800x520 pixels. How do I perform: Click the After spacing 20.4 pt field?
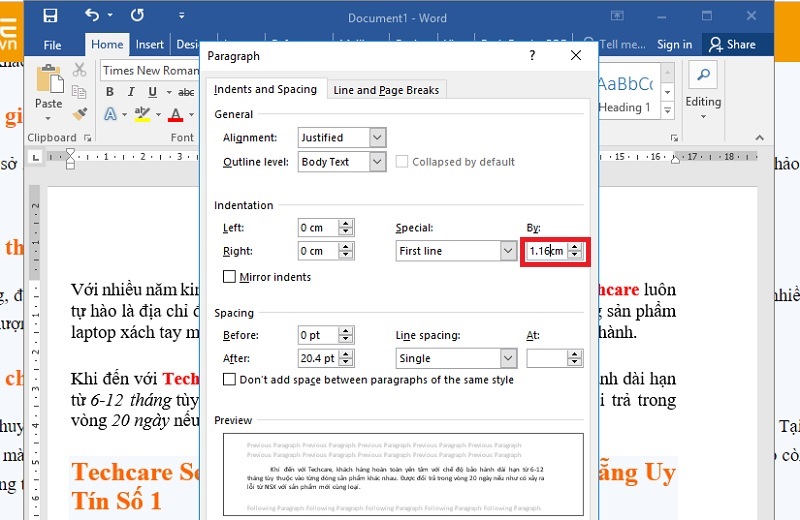[319, 358]
